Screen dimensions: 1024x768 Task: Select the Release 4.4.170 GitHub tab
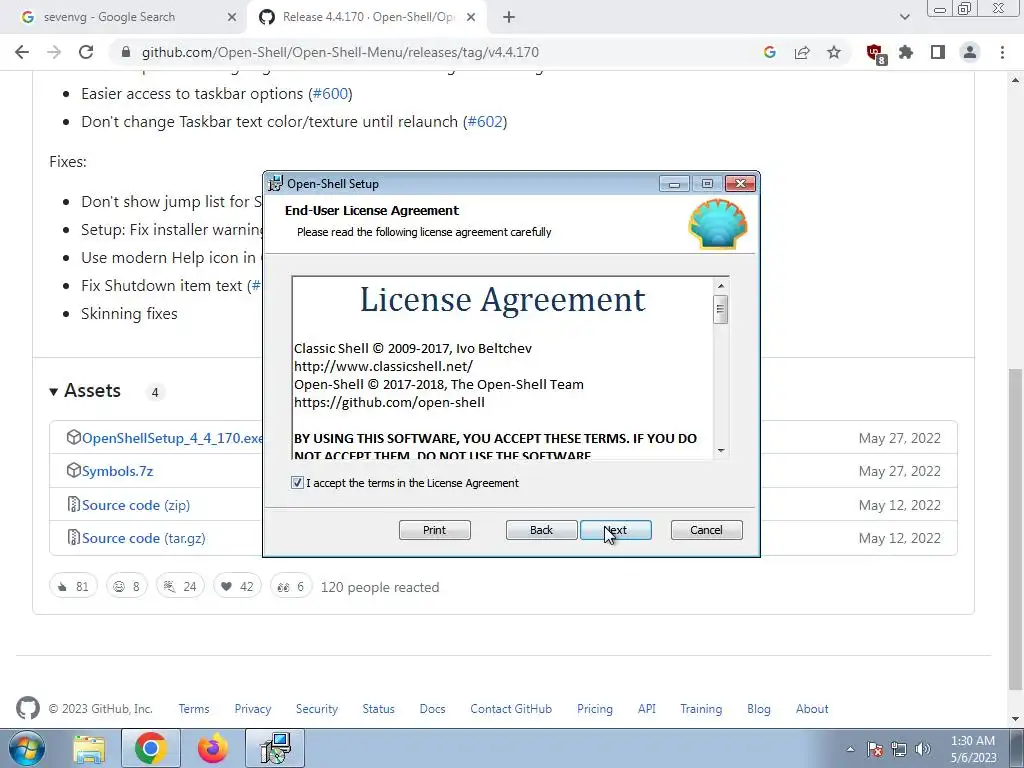point(369,17)
